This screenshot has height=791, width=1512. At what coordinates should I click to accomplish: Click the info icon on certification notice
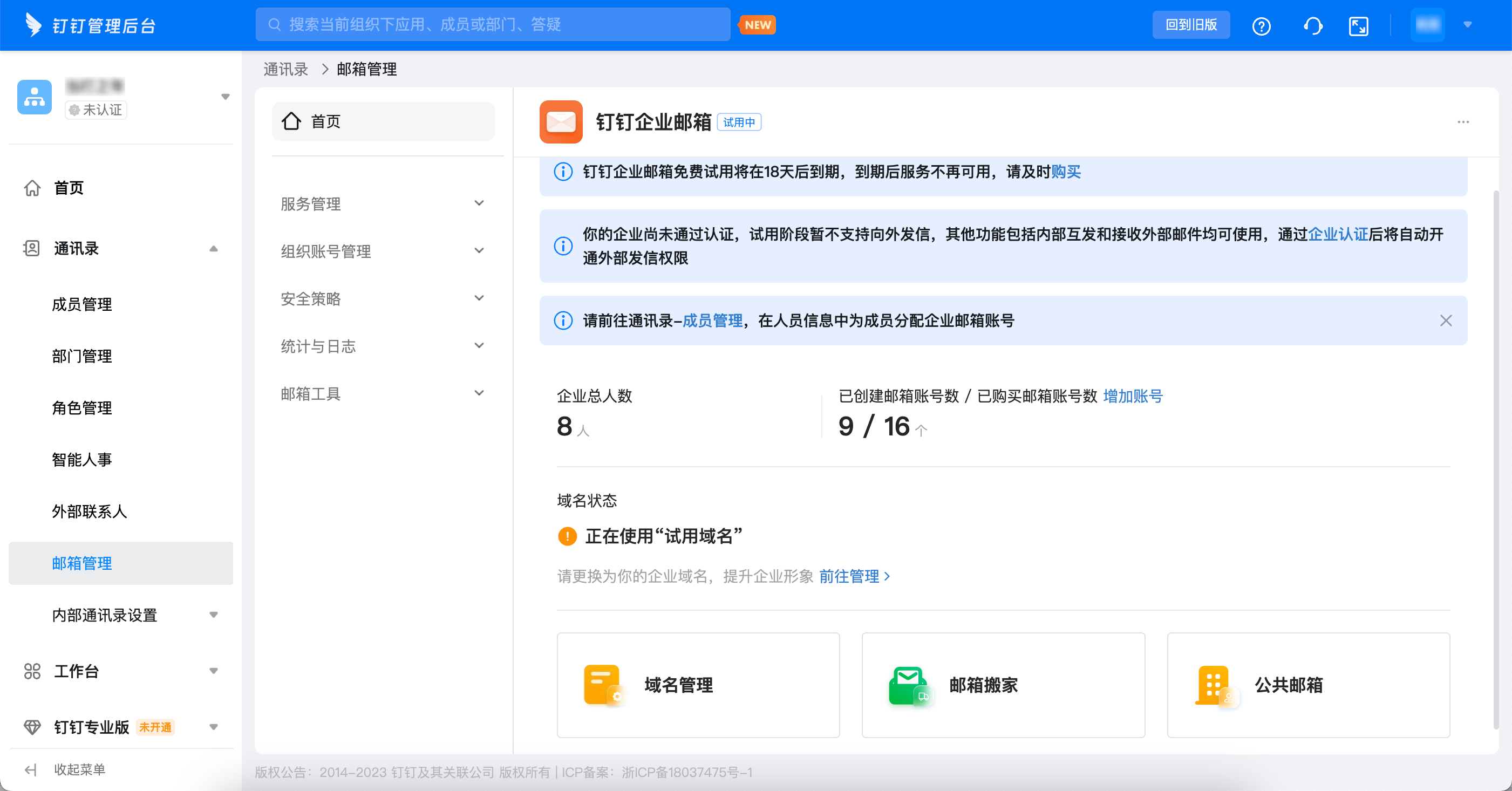click(x=563, y=246)
